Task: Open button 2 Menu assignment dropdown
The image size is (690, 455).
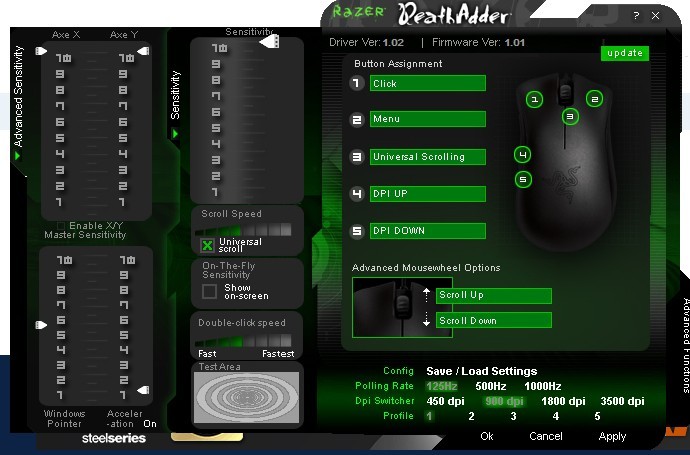Action: (428, 119)
